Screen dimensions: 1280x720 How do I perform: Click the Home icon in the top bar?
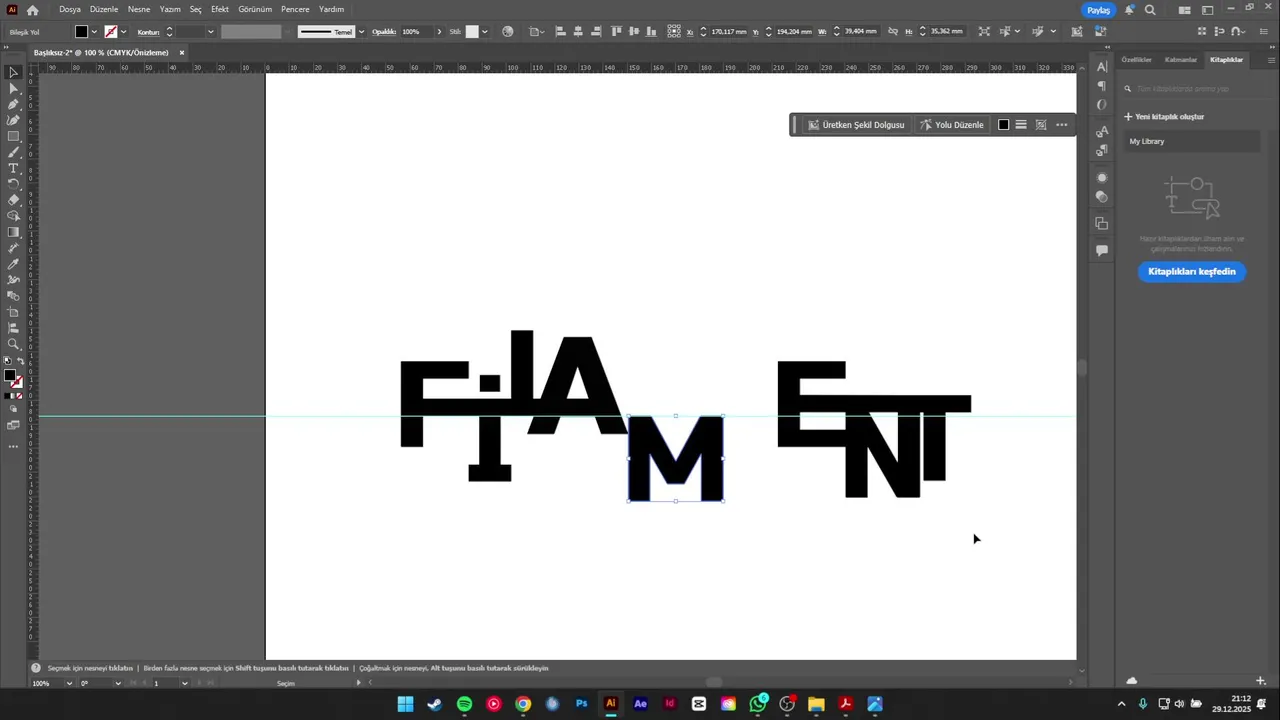(32, 10)
